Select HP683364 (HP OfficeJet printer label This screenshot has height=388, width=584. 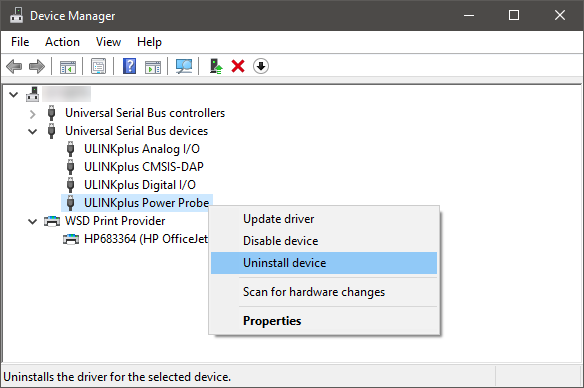click(x=146, y=239)
